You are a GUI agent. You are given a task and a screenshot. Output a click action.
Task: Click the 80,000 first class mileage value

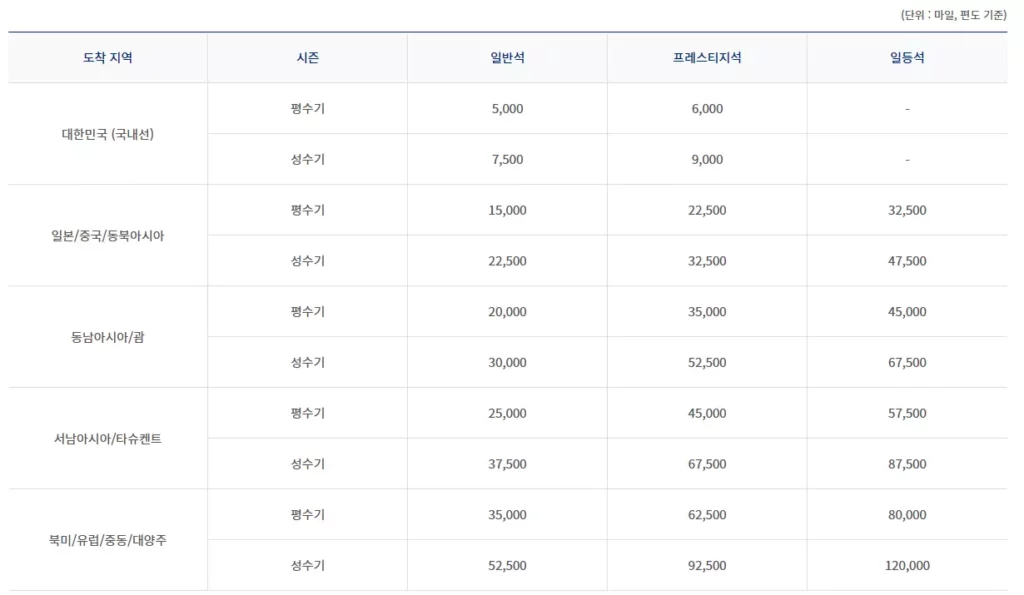907,515
